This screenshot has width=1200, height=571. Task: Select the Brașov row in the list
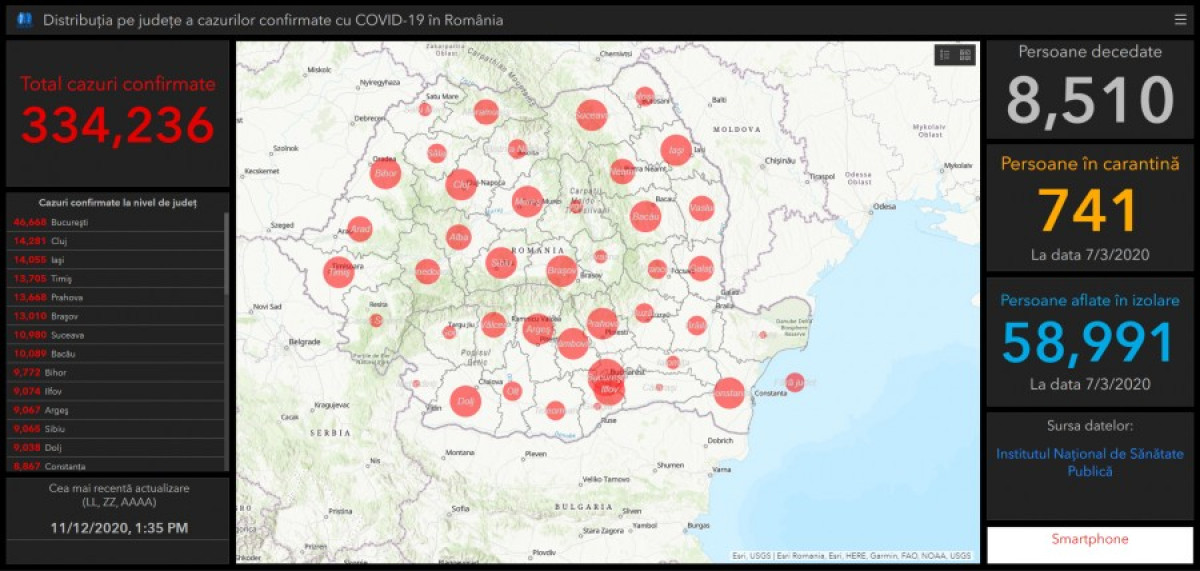(x=115, y=316)
